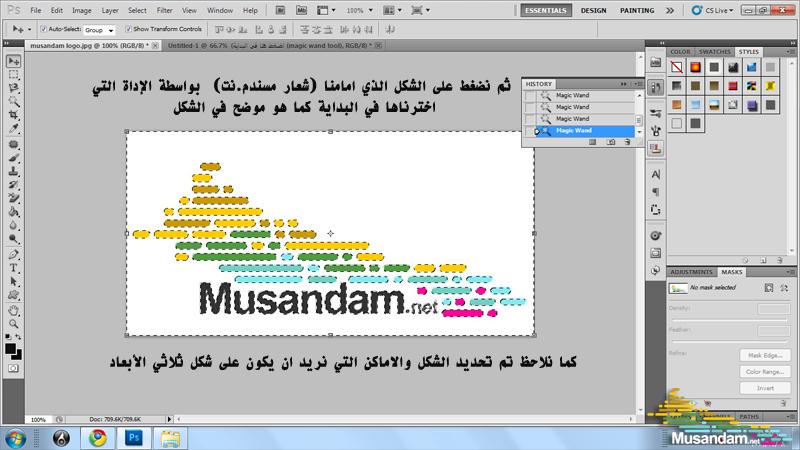Screen dimensions: 800x450
Task: Select the Clone Stamp tool
Action: [13, 171]
